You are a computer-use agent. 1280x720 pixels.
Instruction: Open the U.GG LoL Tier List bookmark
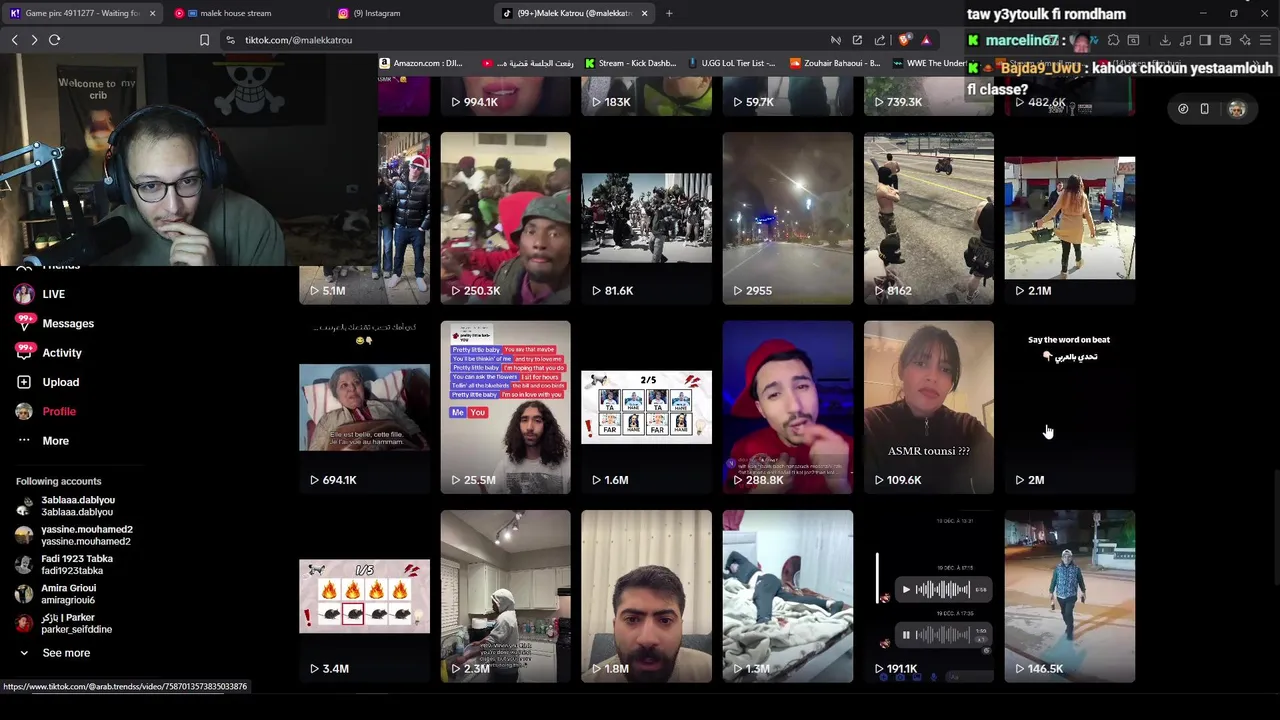point(732,63)
